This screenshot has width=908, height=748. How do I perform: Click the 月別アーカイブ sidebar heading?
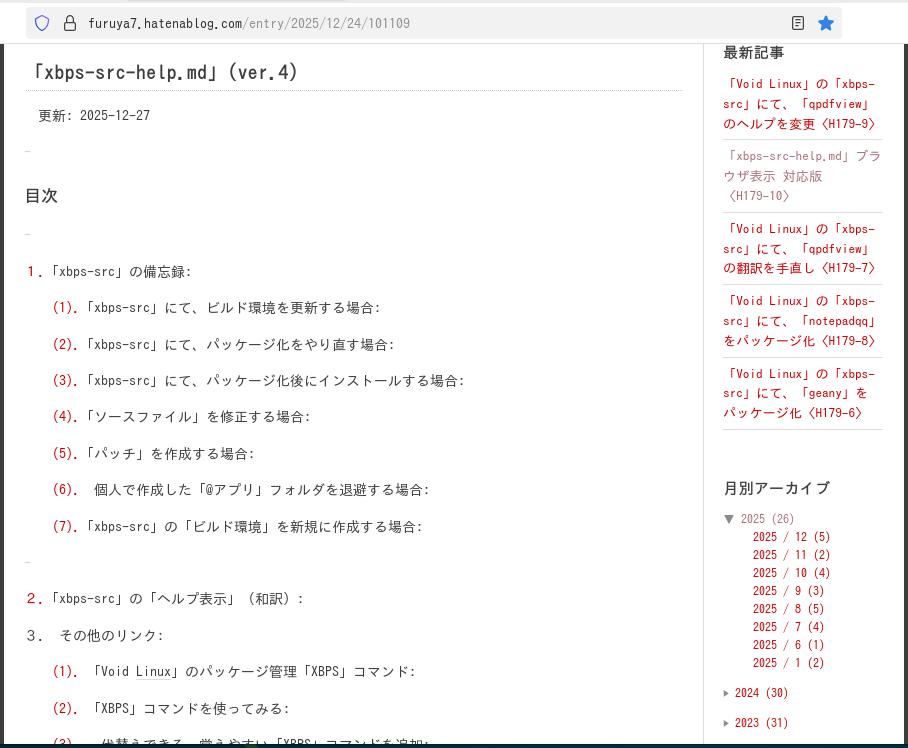tap(777, 488)
